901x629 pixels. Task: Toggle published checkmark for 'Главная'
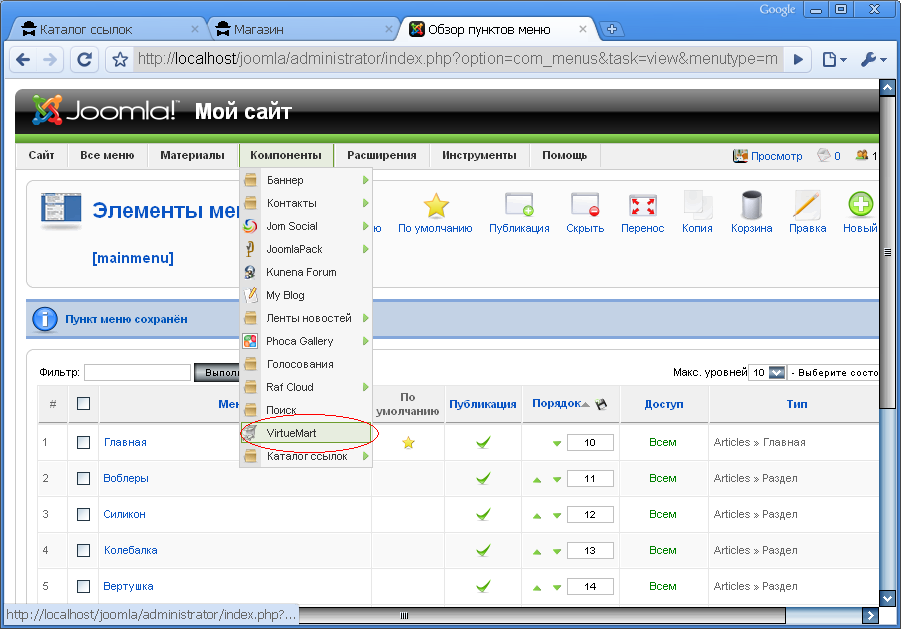483,442
